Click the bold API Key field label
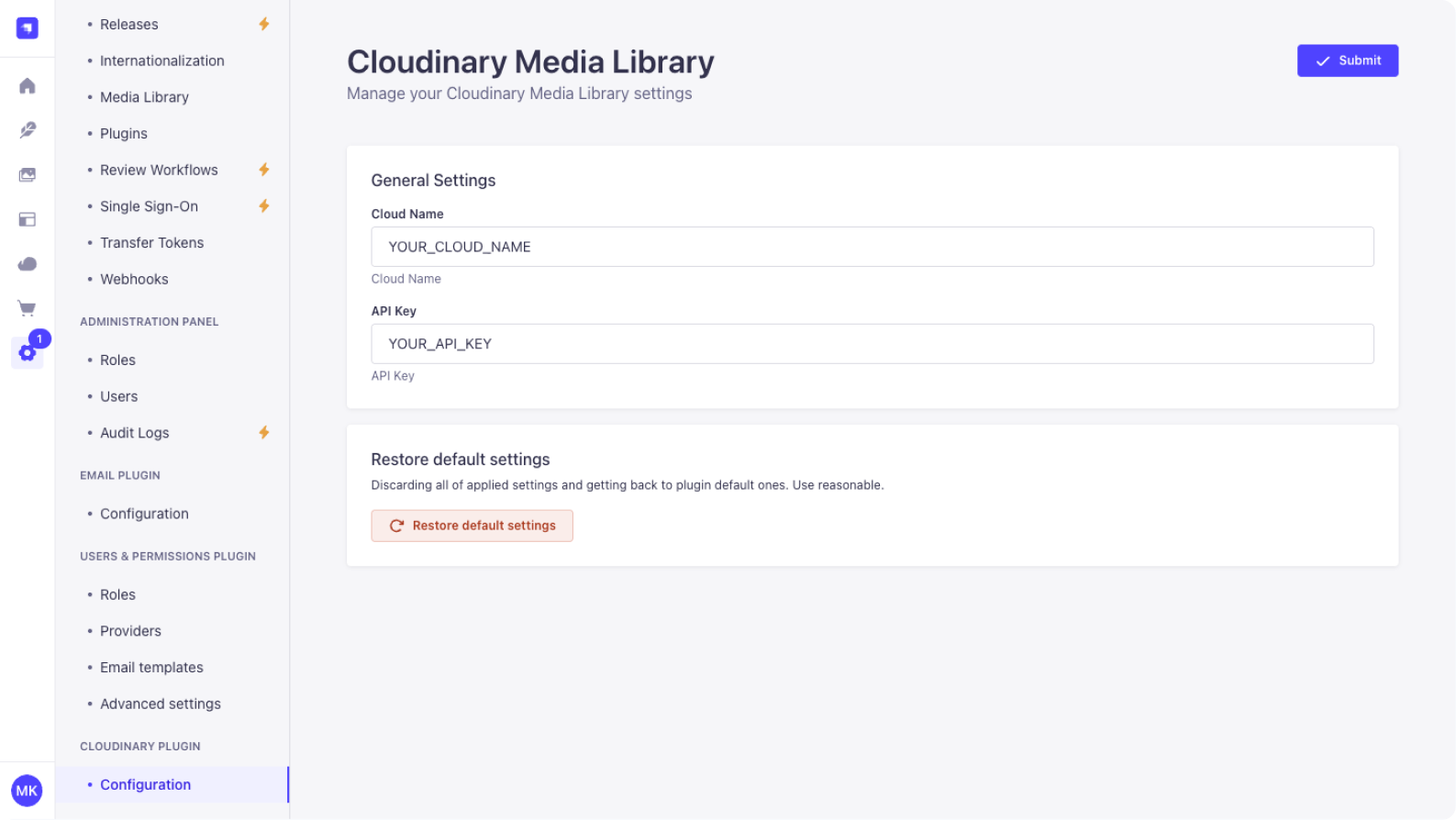1456x820 pixels. point(394,311)
